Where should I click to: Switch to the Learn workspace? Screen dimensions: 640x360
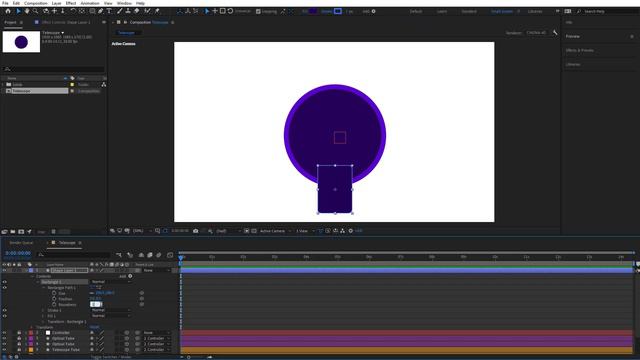click(442, 11)
